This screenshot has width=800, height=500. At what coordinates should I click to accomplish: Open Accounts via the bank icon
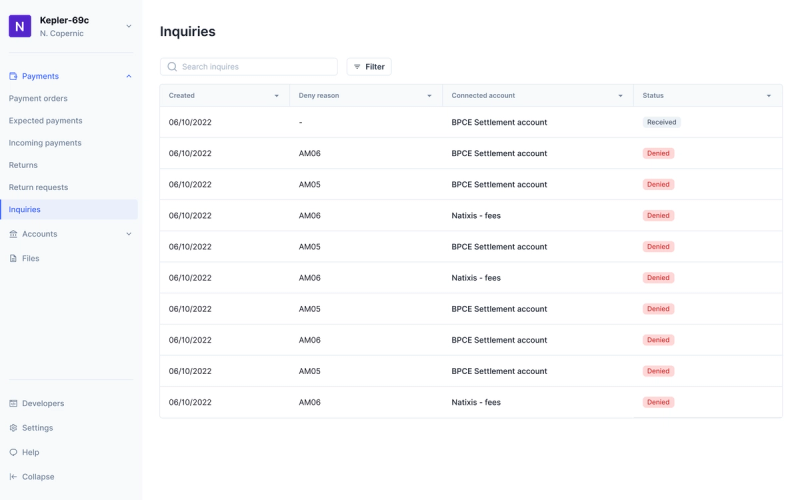click(x=13, y=234)
